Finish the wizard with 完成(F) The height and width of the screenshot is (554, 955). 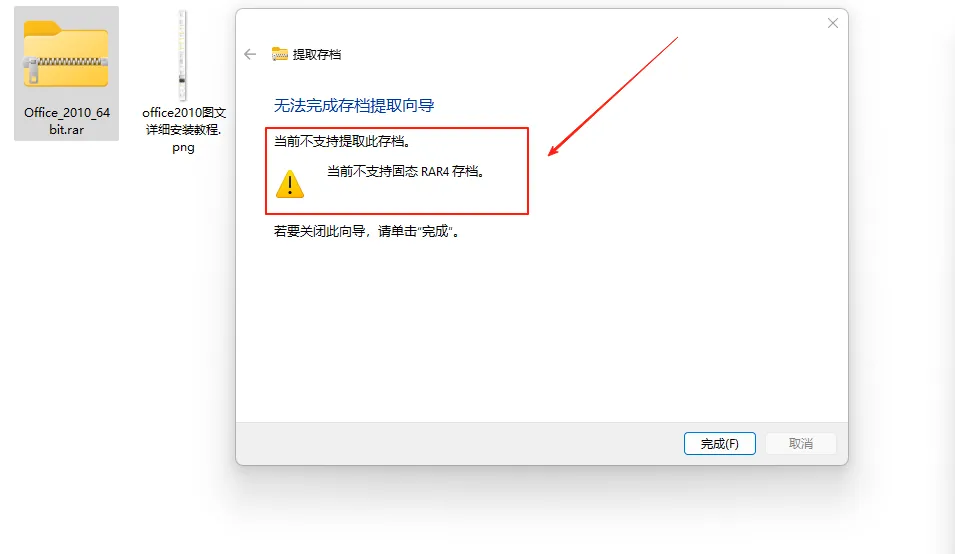point(719,444)
